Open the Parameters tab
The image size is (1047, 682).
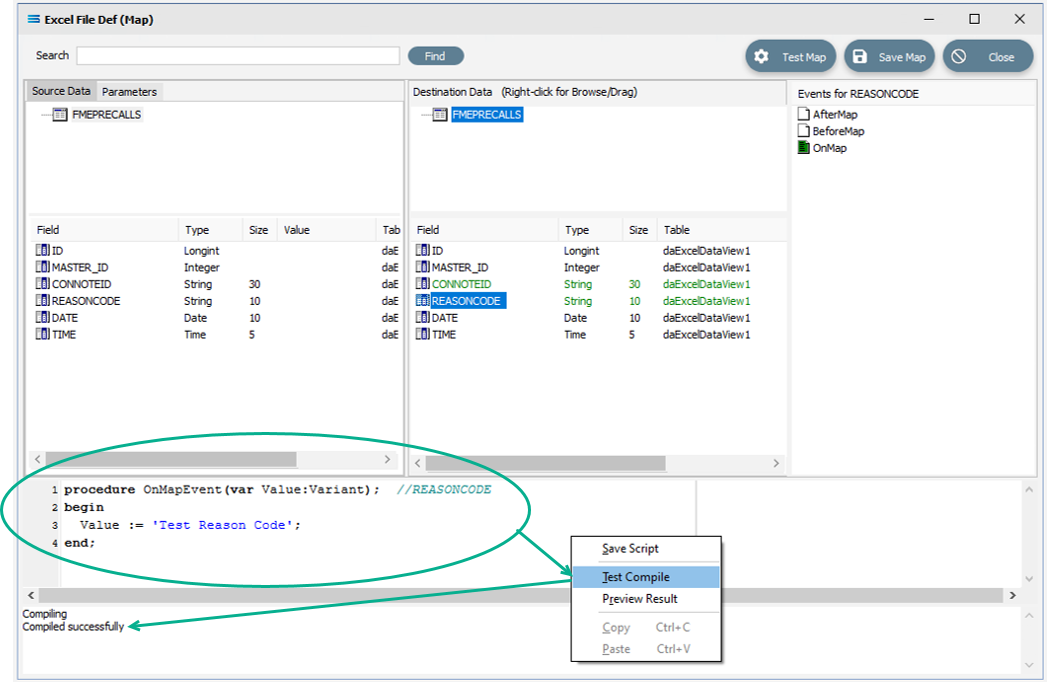coord(130,92)
